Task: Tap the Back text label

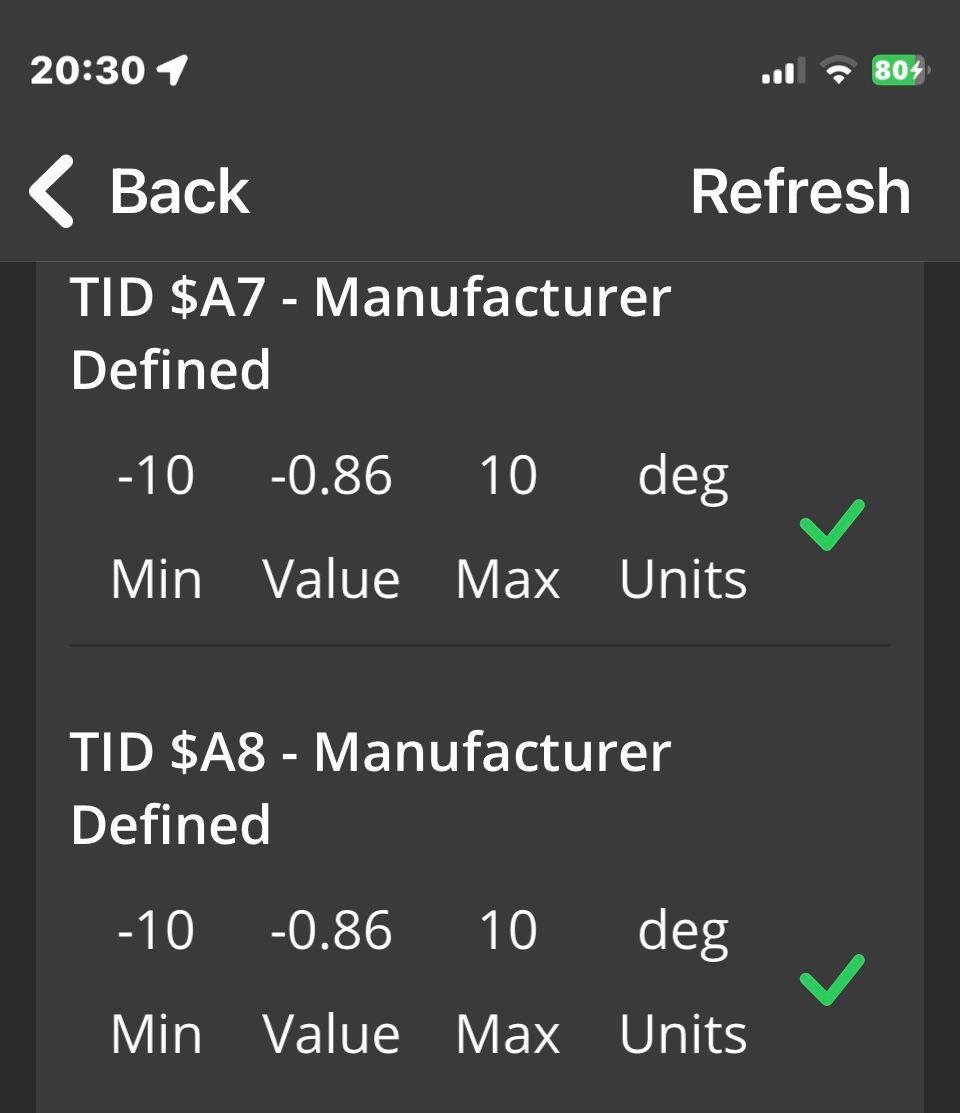Action: pos(179,191)
